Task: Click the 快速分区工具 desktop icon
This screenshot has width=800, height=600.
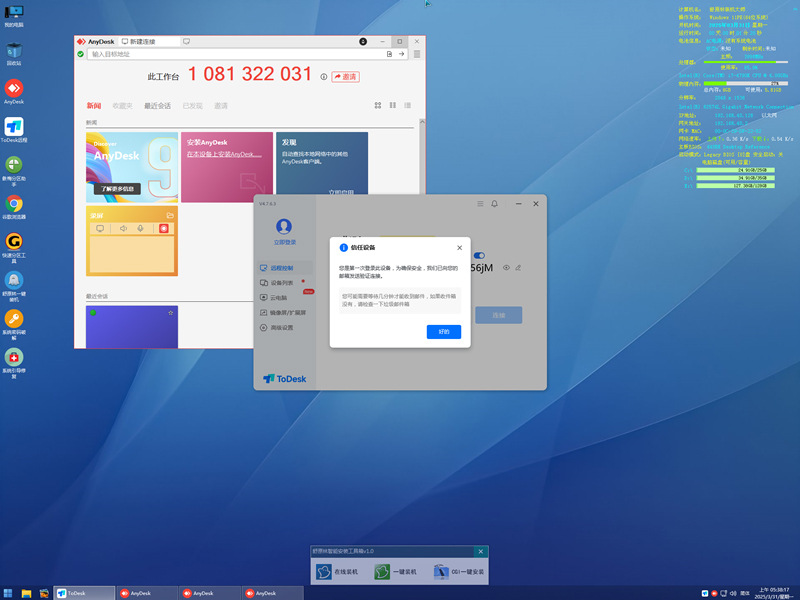Action: pyautogui.click(x=14, y=248)
